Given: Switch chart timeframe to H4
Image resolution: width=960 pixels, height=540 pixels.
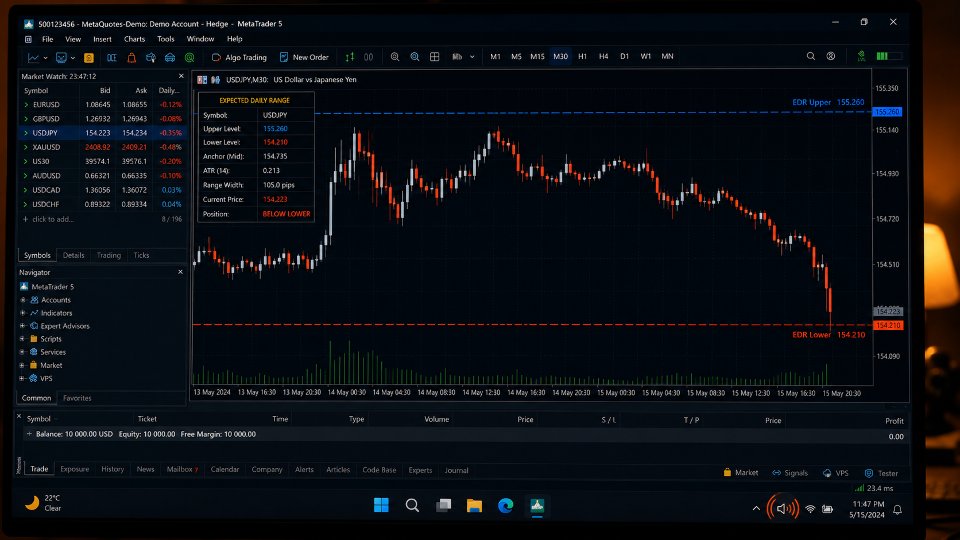Looking at the screenshot, I should [x=604, y=56].
